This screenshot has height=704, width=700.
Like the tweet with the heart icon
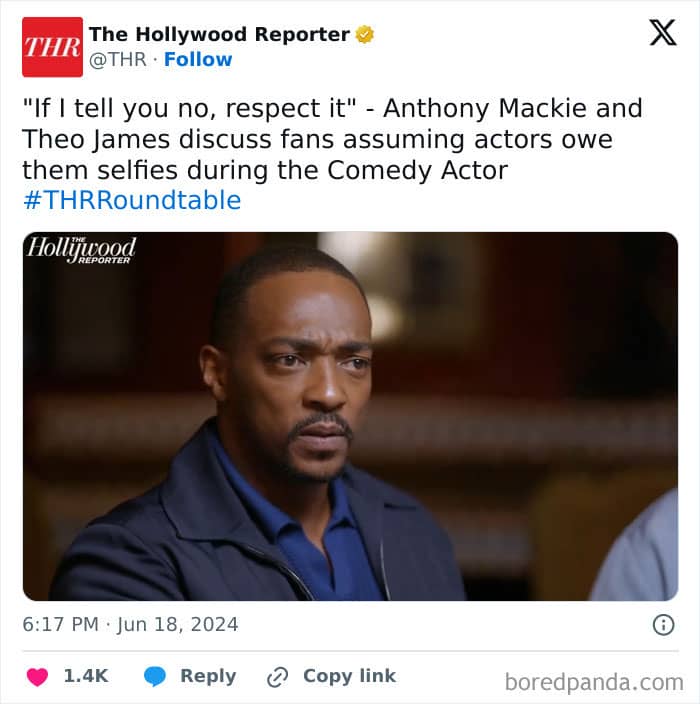tap(37, 677)
